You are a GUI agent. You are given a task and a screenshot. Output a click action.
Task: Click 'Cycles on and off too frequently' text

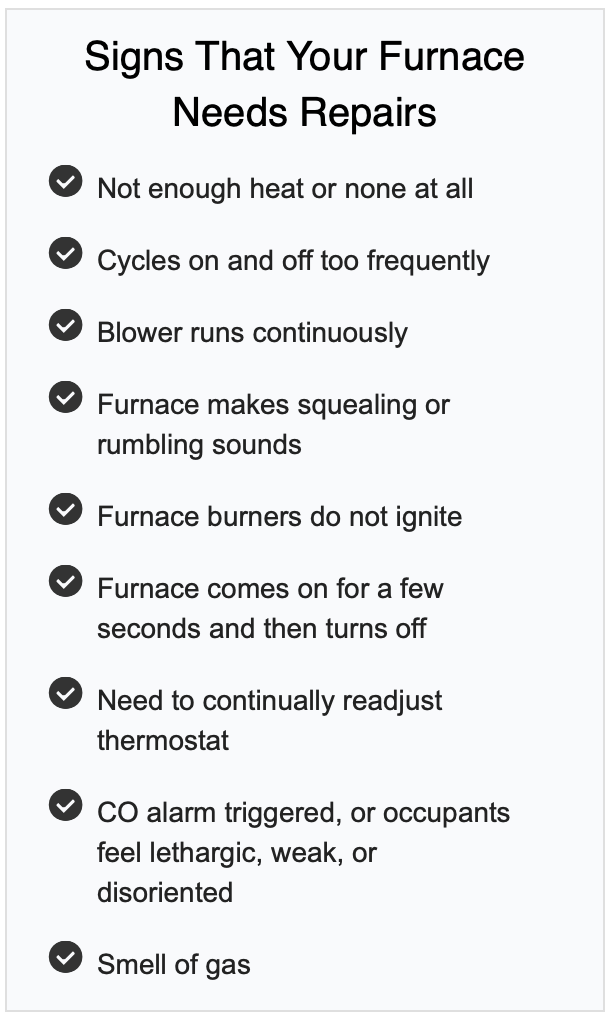point(293,261)
